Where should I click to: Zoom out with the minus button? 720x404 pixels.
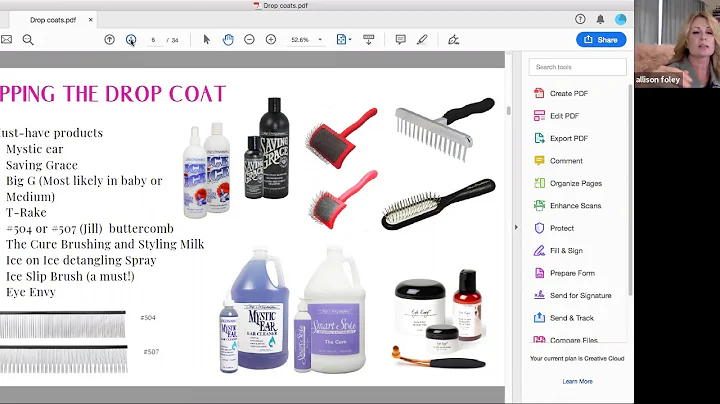(249, 40)
